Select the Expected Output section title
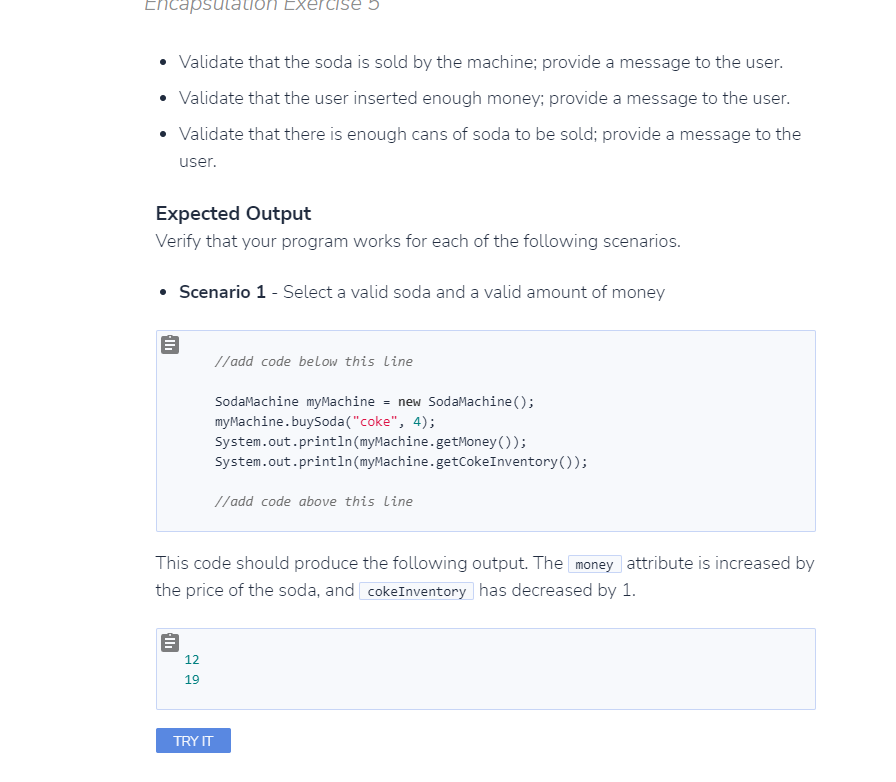The width and height of the screenshot is (896, 782). coord(233,213)
